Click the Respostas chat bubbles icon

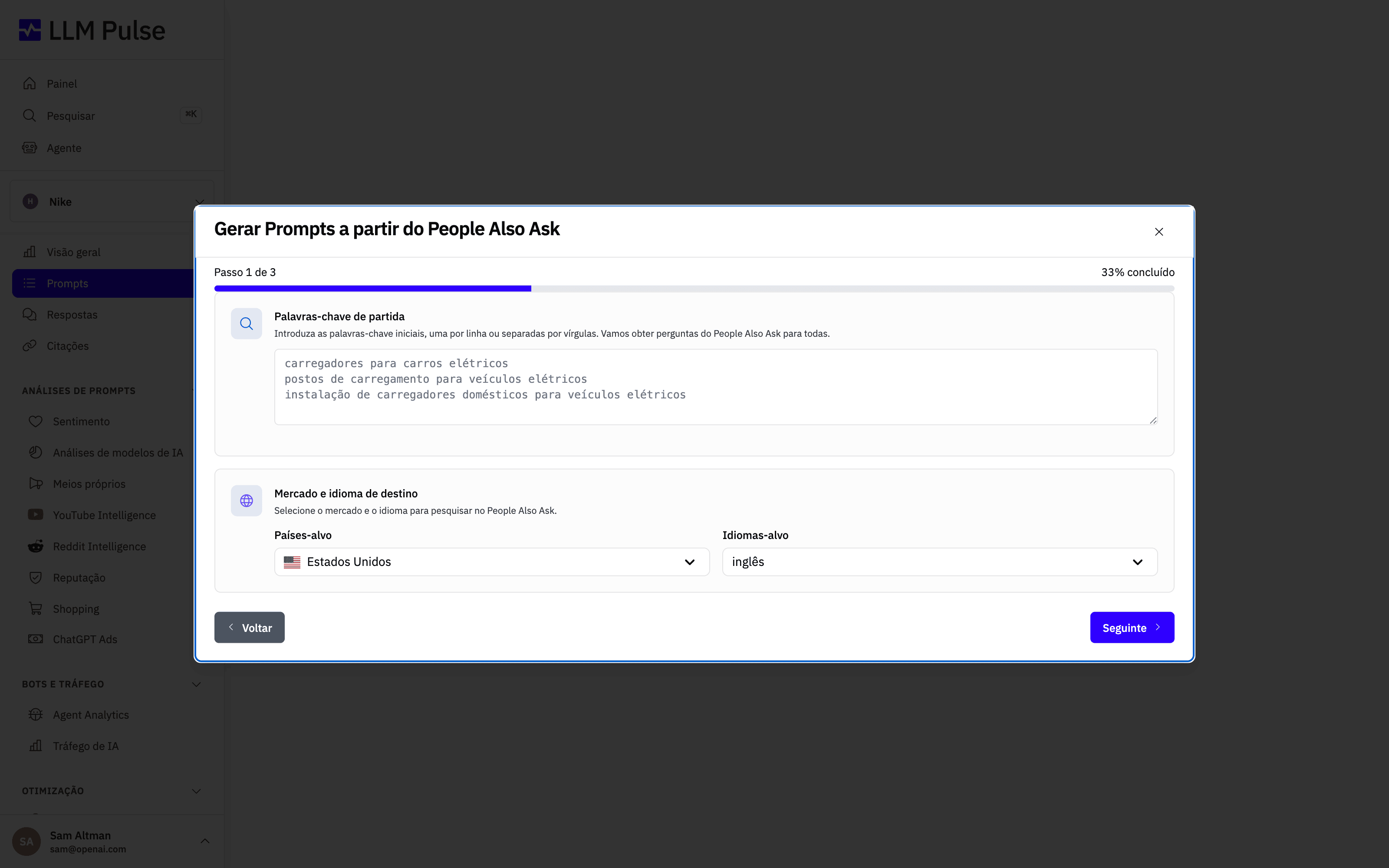[x=29, y=315]
